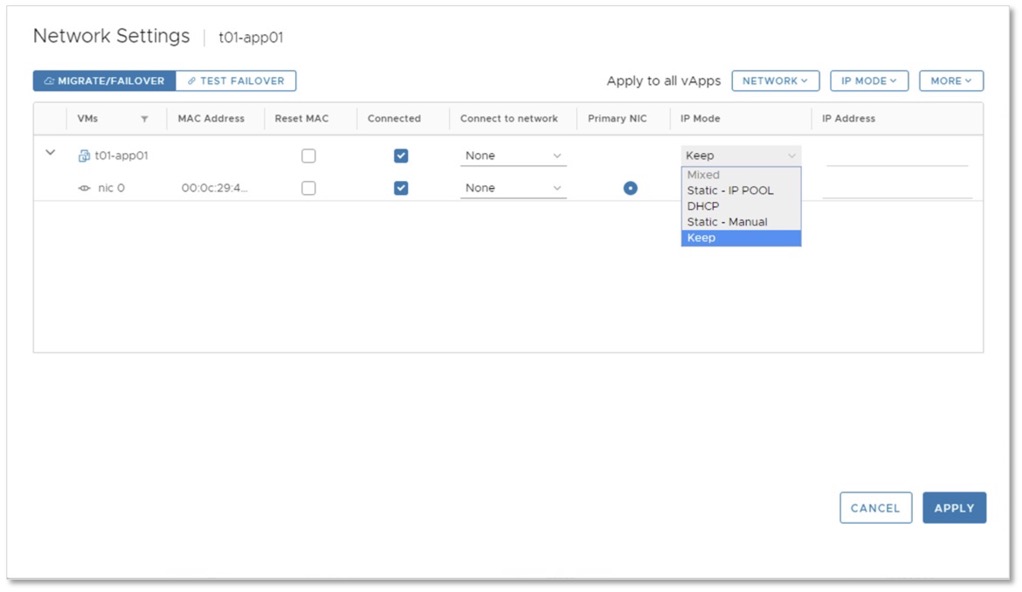
Task: Tick Reset MAC checkbox for t01-app01
Action: pyautogui.click(x=308, y=156)
